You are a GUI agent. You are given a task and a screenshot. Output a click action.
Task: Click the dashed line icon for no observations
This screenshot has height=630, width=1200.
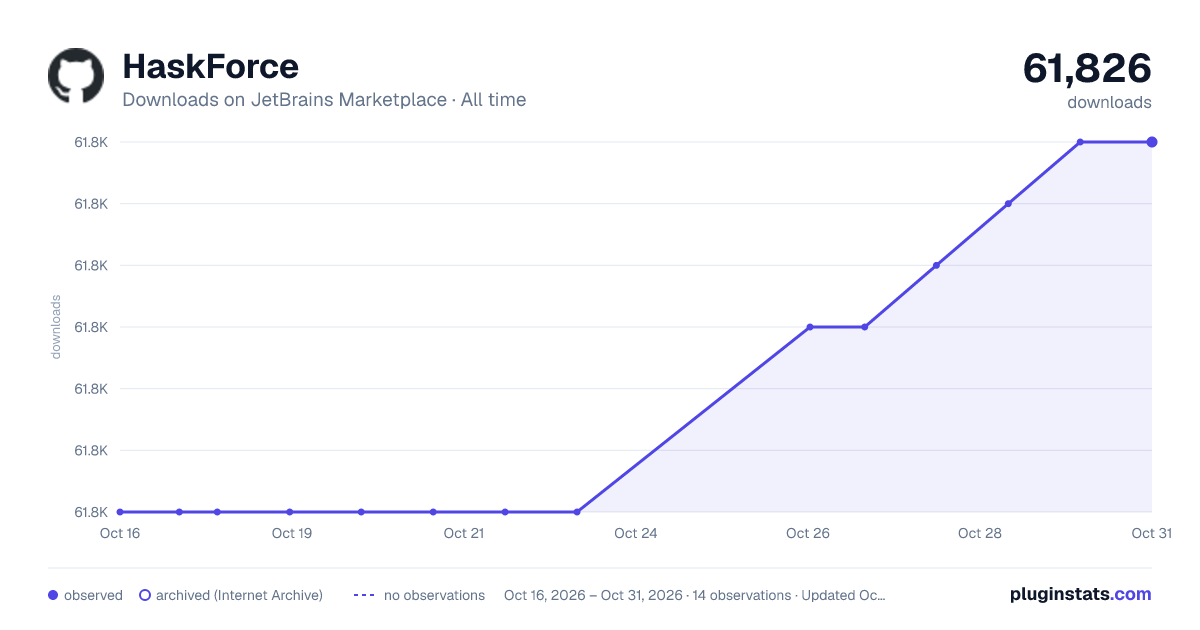tap(364, 595)
